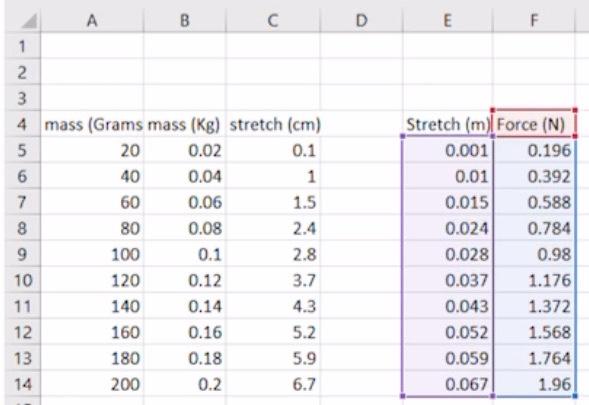Select Force cell with value 0.98
Viewport: 589px width, 405px height.
[533, 254]
